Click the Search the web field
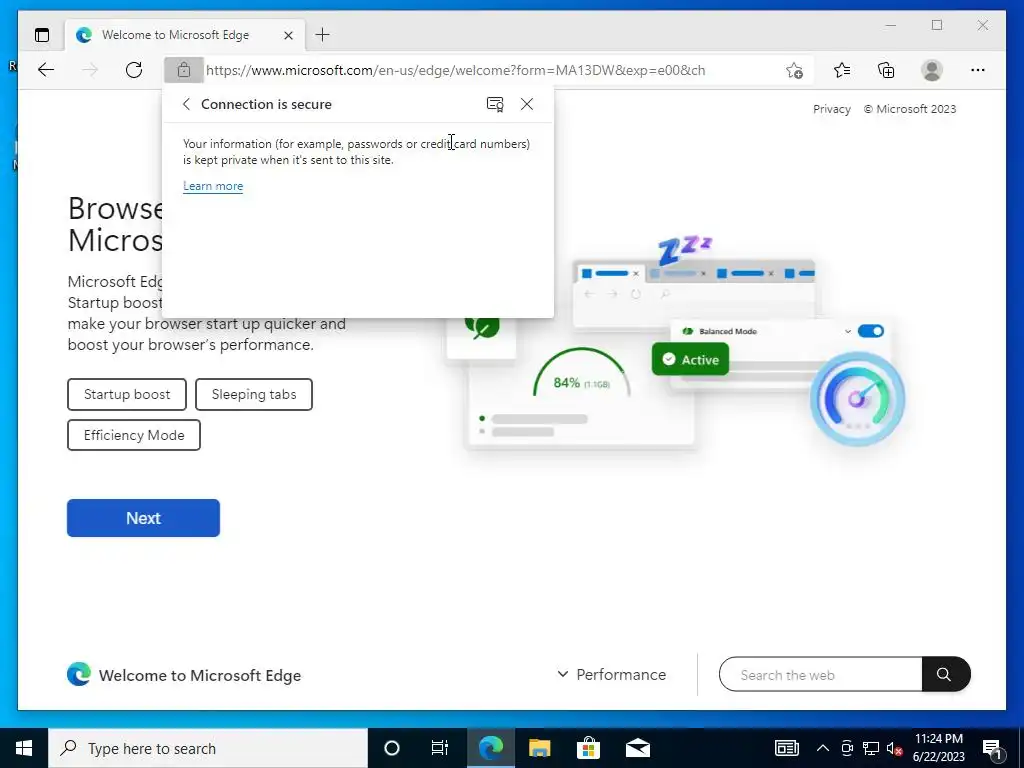The image size is (1024, 768). point(820,675)
